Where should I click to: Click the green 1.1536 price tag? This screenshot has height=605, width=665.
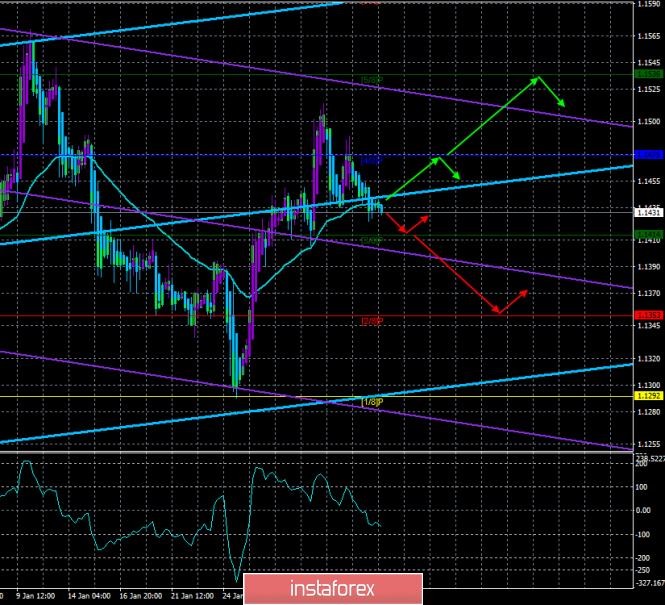tap(649, 73)
